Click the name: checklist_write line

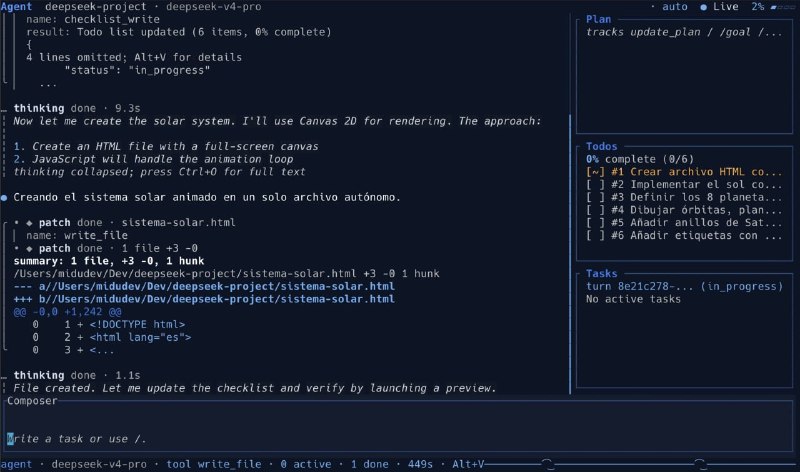pyautogui.click(x=93, y=19)
